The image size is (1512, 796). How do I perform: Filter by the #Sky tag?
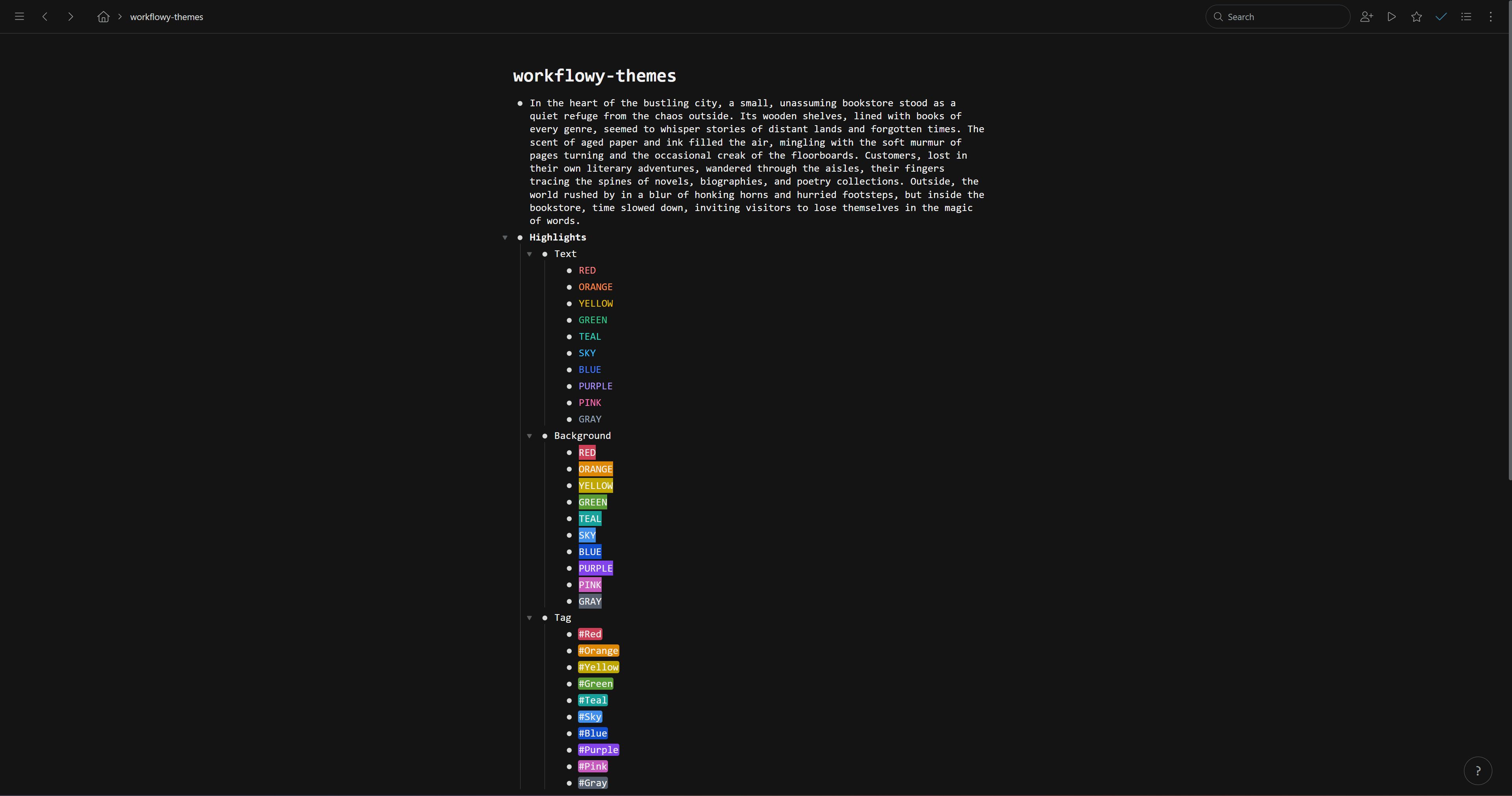pyautogui.click(x=590, y=717)
